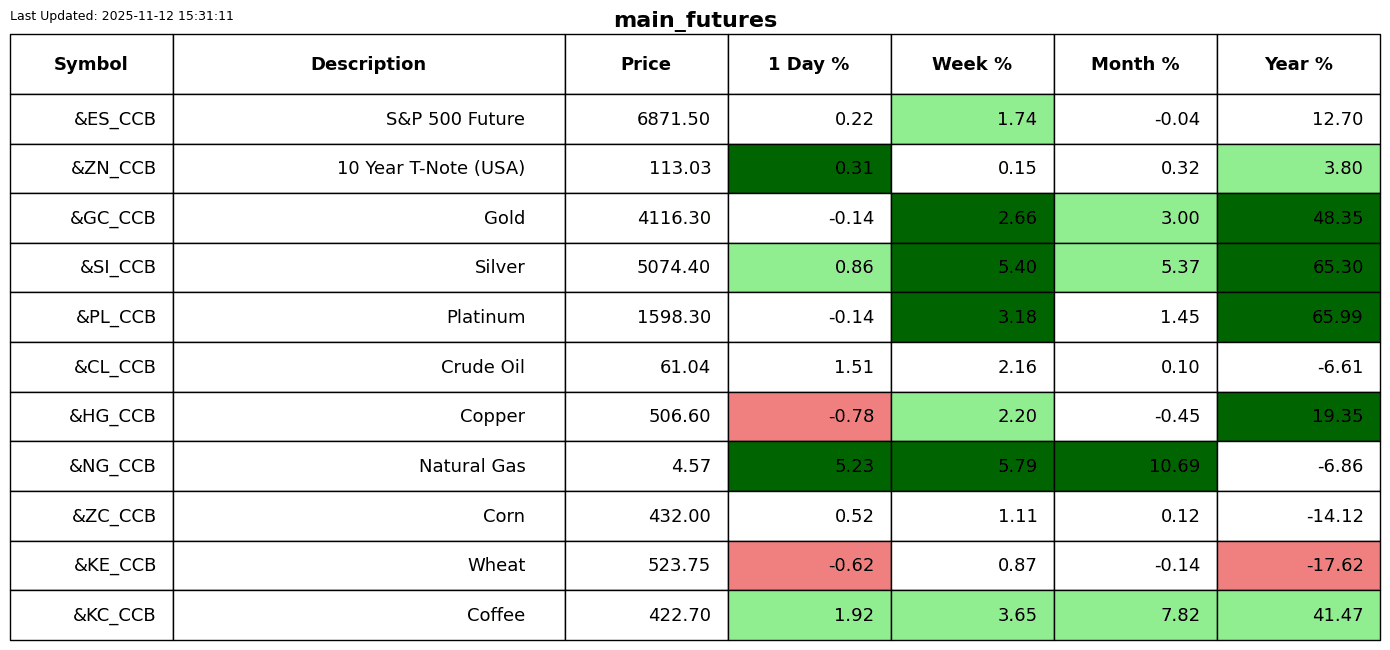Image resolution: width=1390 pixels, height=650 pixels.
Task: Click the Copper -0.78 red cell
Action: [809, 416]
